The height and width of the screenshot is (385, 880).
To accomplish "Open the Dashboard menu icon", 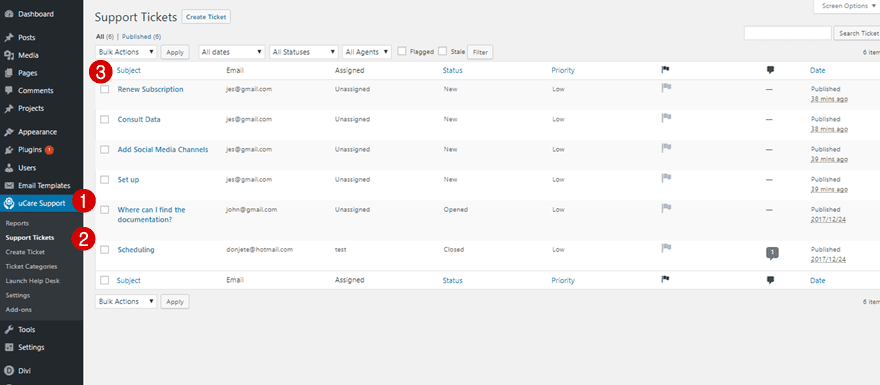I will tap(8, 14).
